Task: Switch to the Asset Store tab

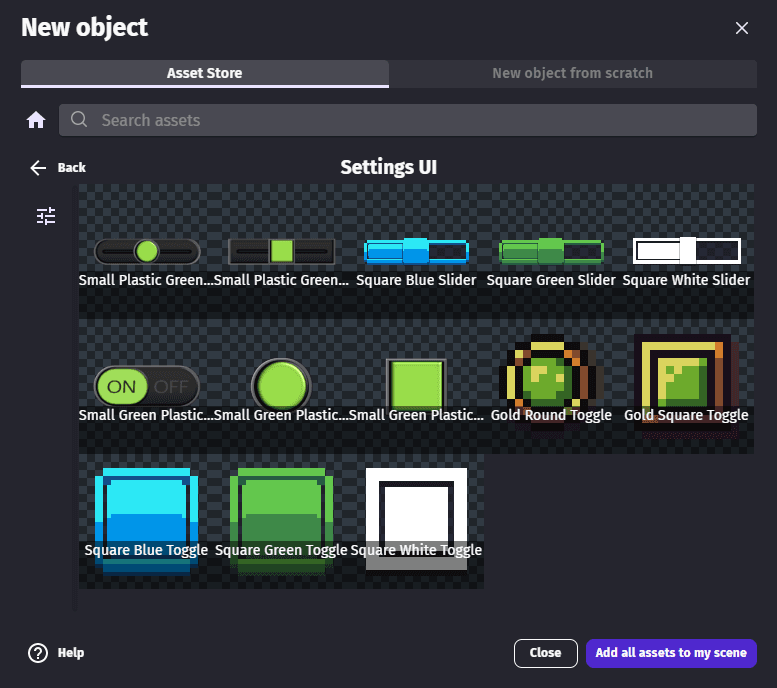Action: 204,73
